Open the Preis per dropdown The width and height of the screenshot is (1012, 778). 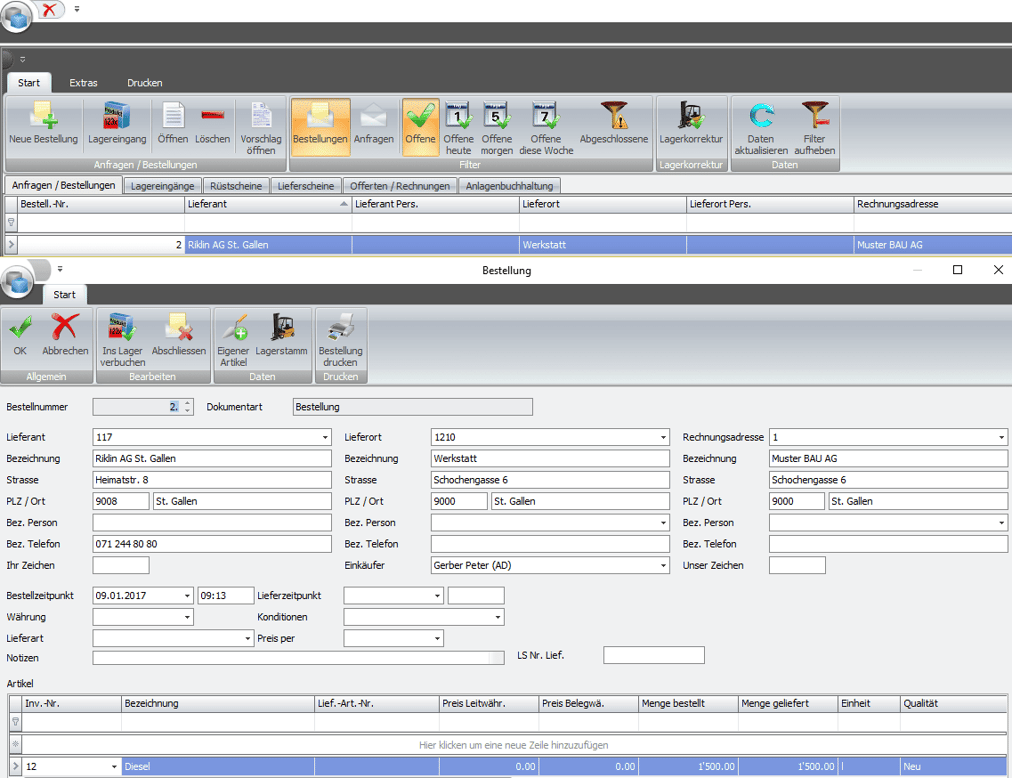click(437, 638)
